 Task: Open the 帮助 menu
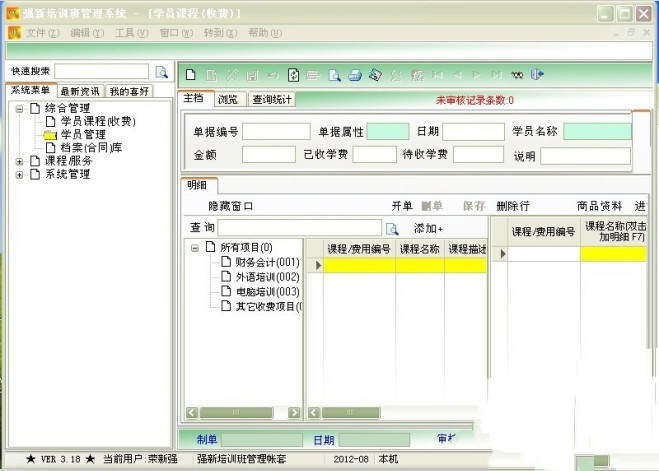point(265,33)
